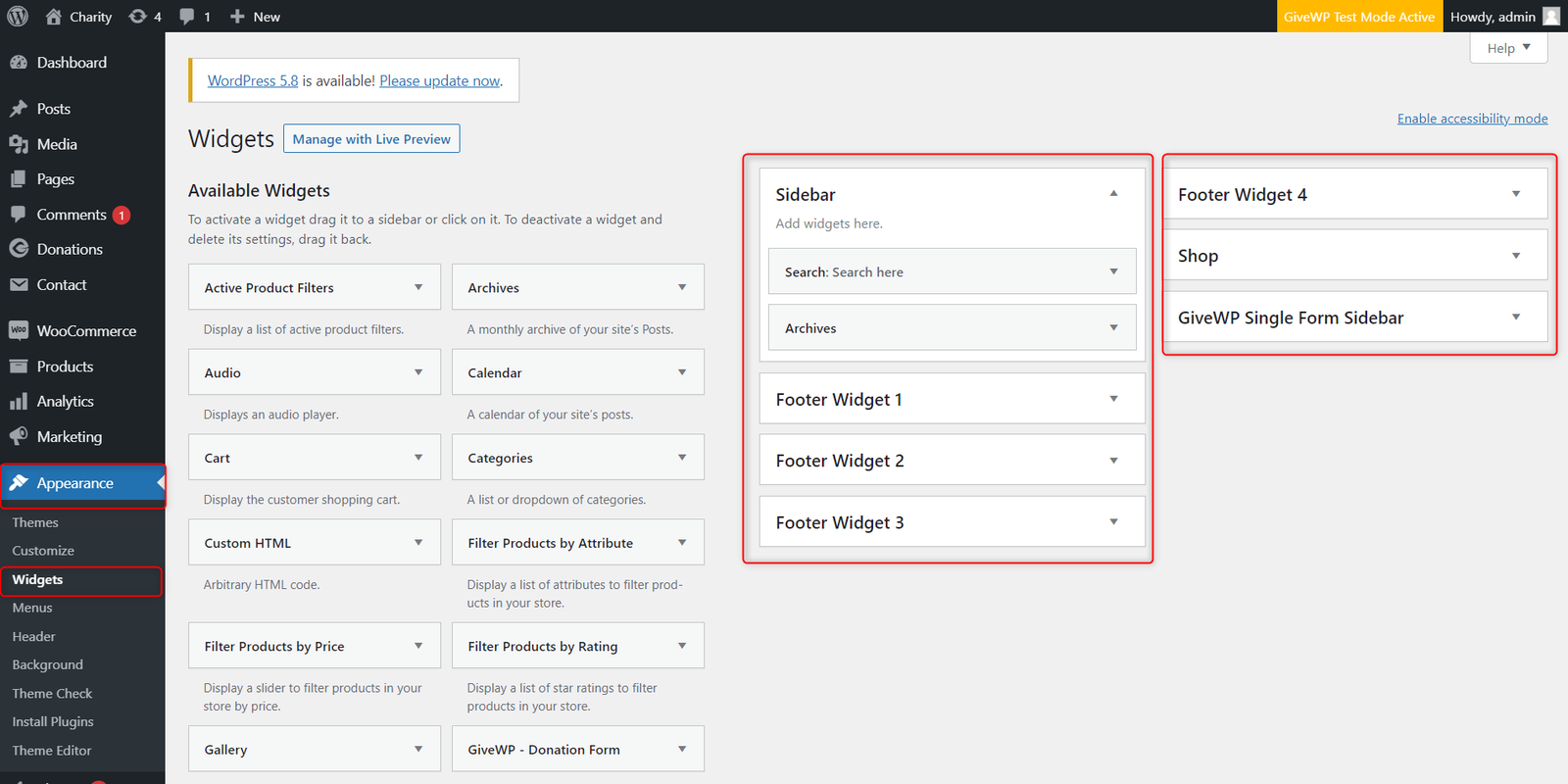The height and width of the screenshot is (784, 1568).
Task: Open the Header submenu item
Action: [33, 636]
